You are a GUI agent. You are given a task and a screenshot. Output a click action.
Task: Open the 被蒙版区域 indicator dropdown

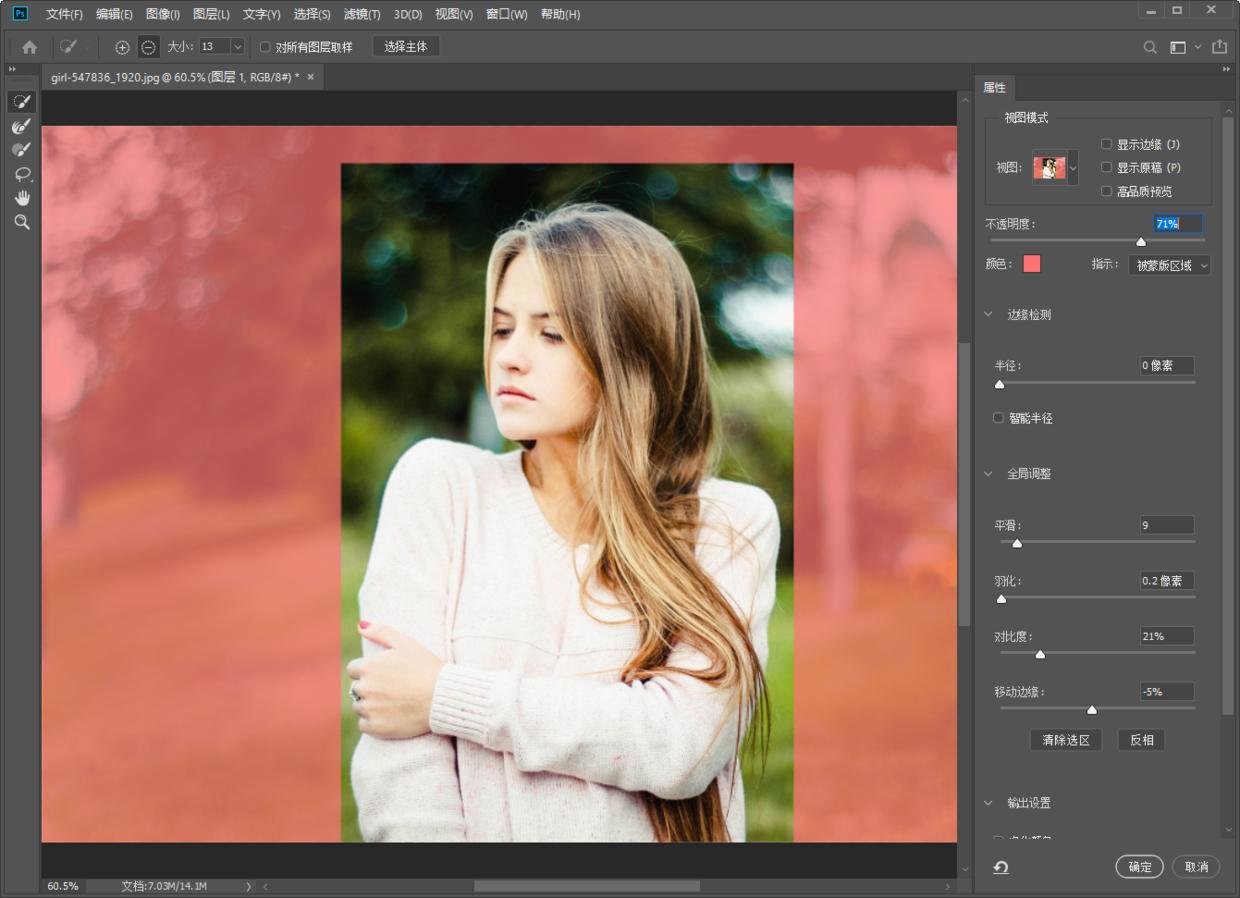(x=1169, y=265)
